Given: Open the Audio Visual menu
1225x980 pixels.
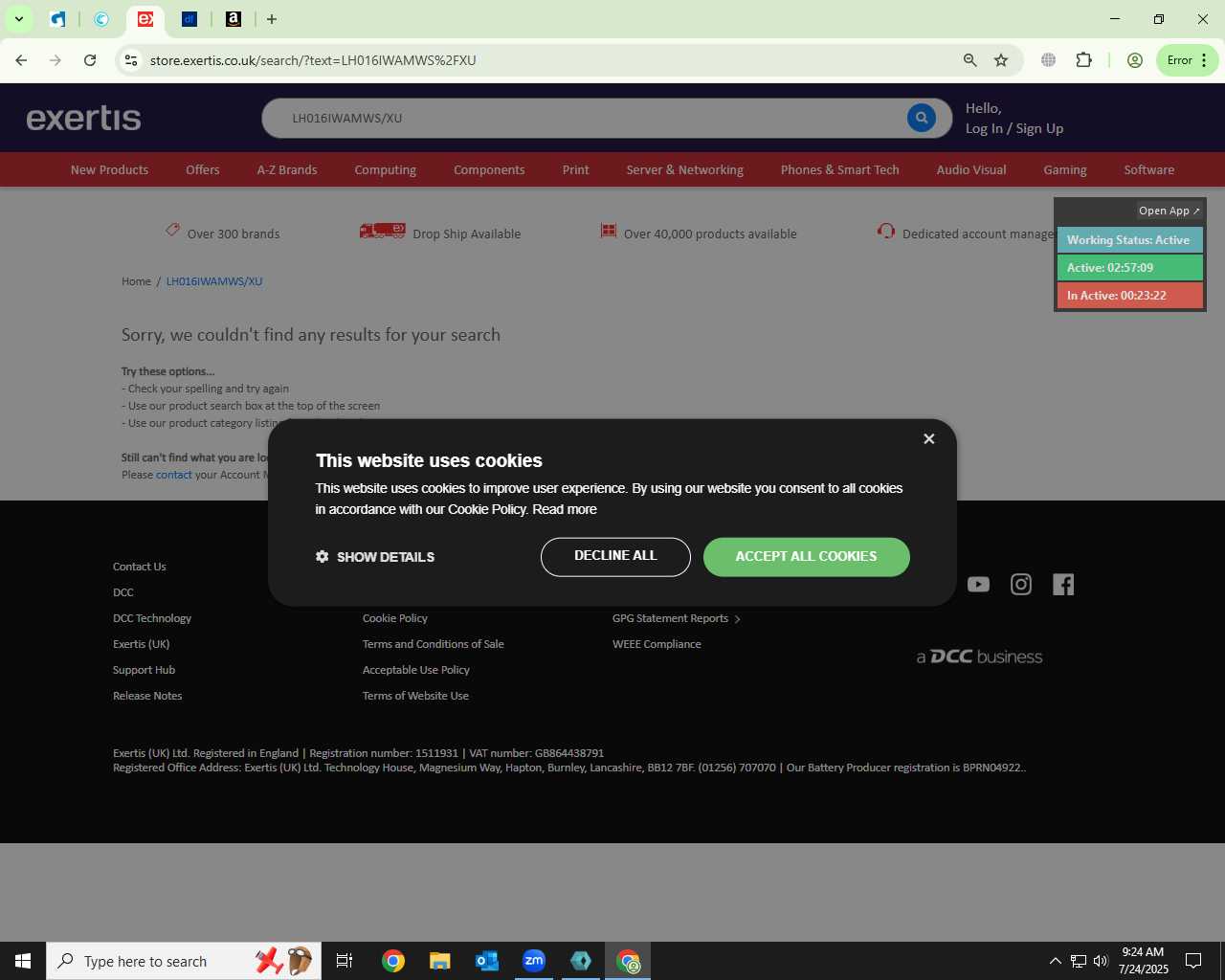Looking at the screenshot, I should 971,169.
